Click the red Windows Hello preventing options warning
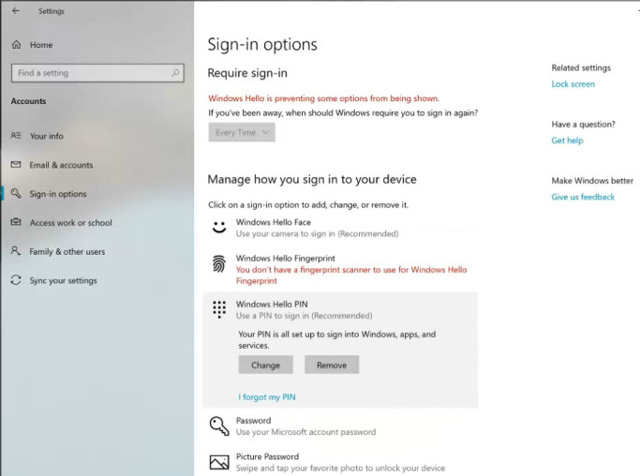The width and height of the screenshot is (640, 476). pos(324,98)
